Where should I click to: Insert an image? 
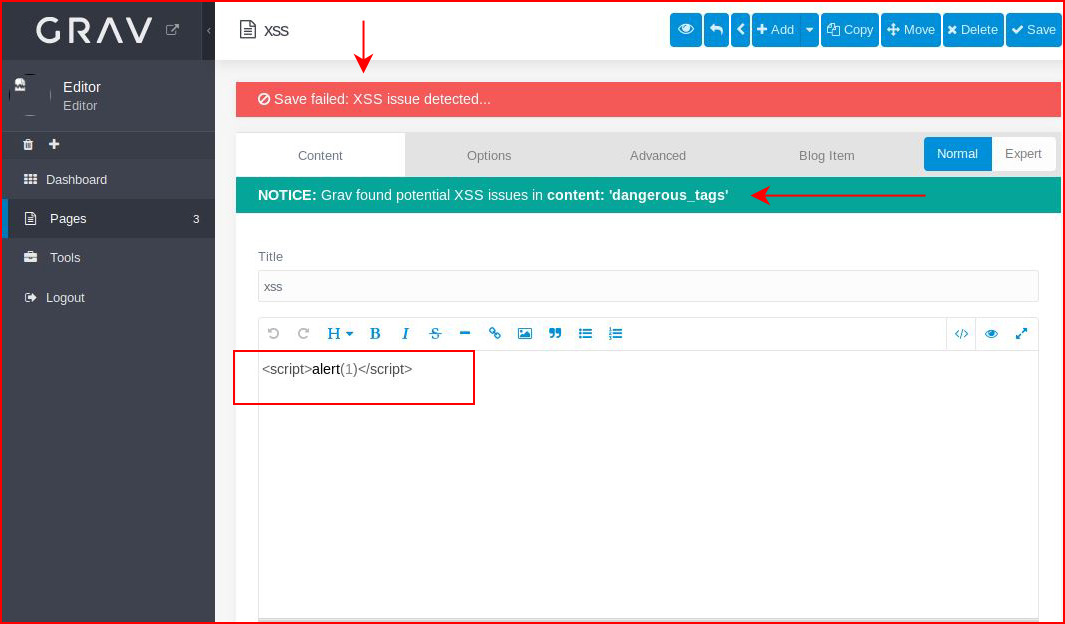tap(524, 333)
